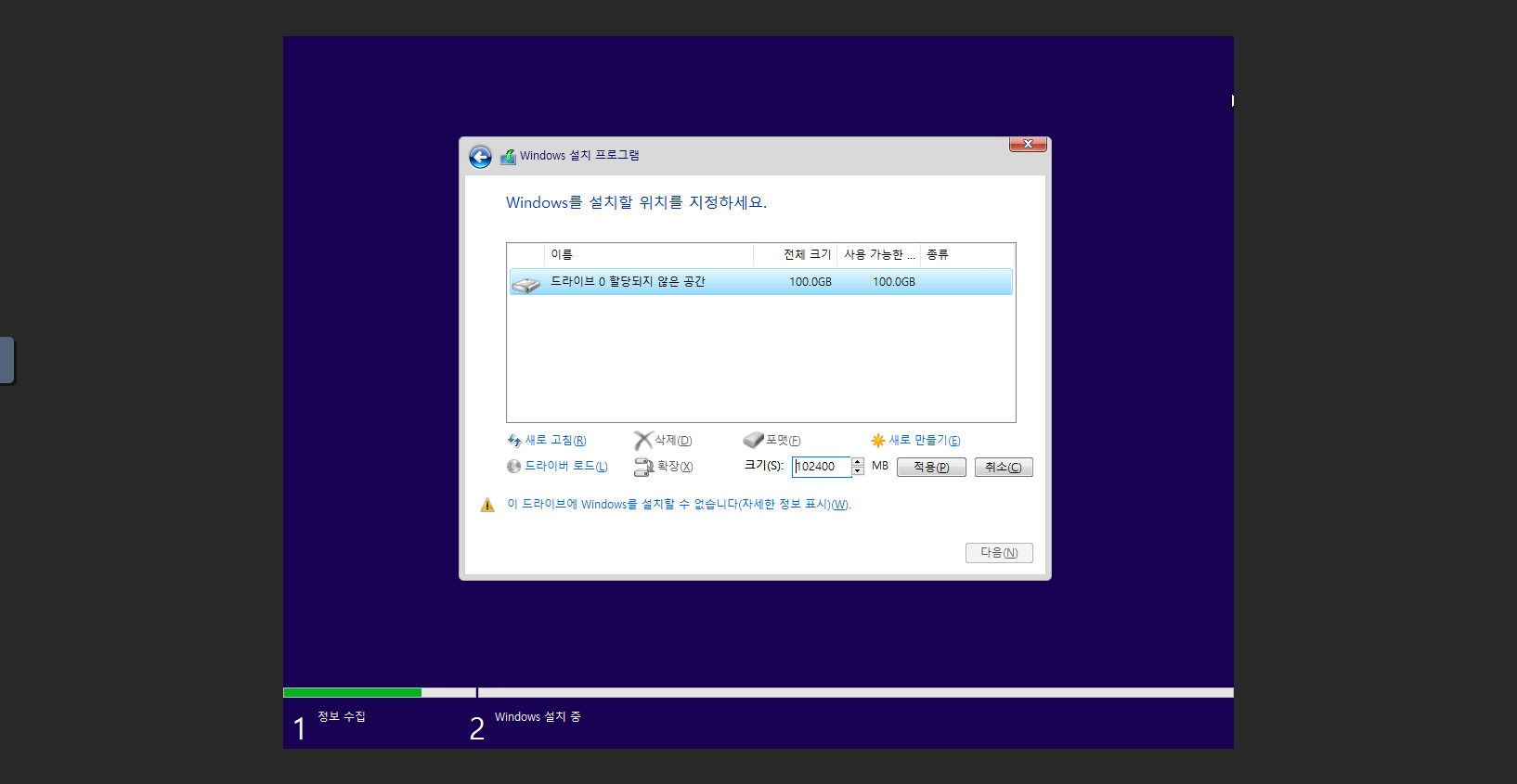Click the Windows setup program icon
Screen dimensions: 1517x784
click(x=508, y=157)
